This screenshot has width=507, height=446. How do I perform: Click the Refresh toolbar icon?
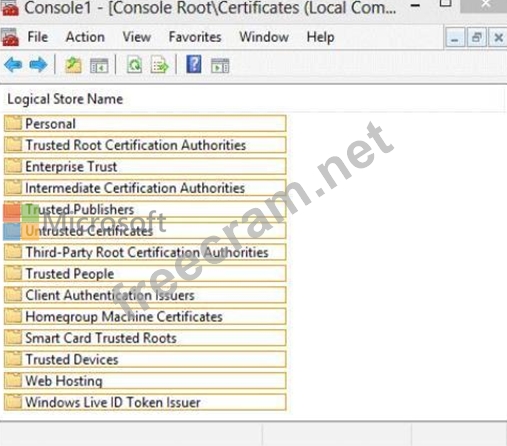pos(134,65)
